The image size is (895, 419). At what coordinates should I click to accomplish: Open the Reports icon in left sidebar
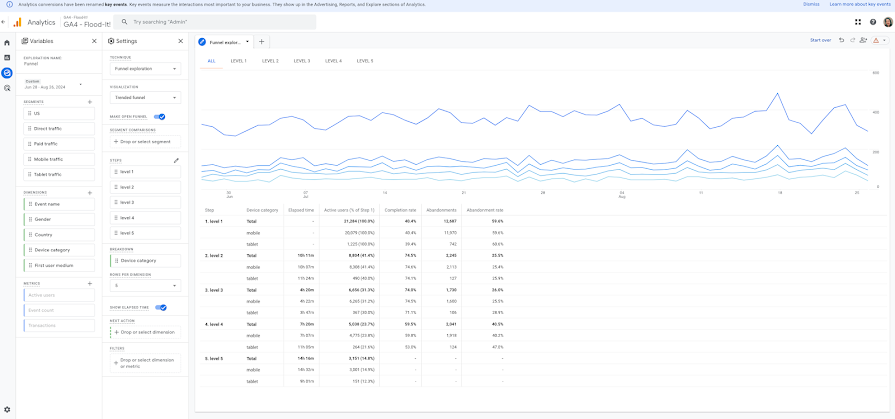pos(7,58)
